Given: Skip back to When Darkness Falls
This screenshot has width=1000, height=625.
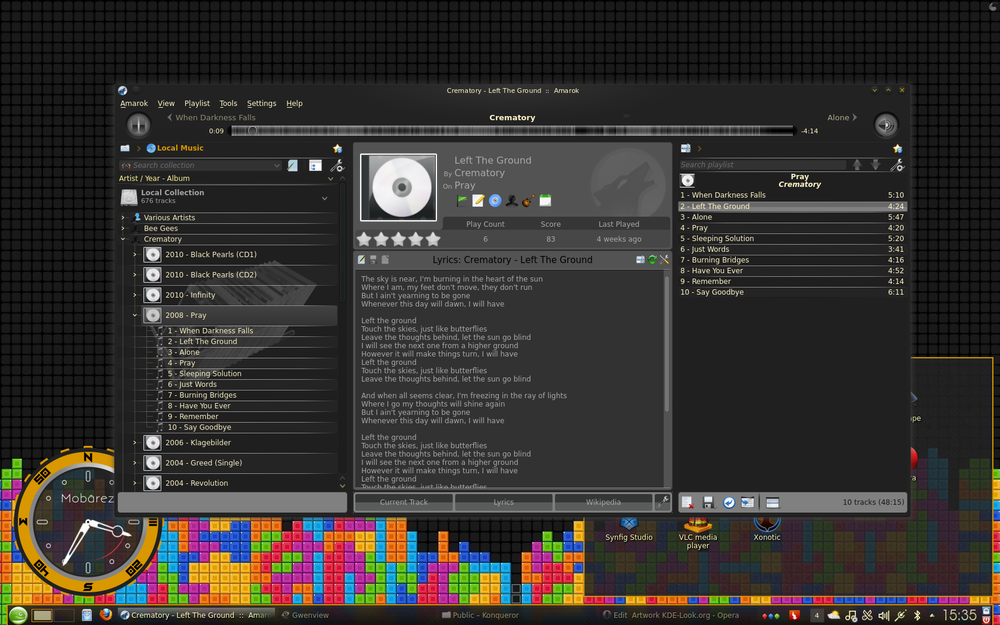Looking at the screenshot, I should coord(211,117).
